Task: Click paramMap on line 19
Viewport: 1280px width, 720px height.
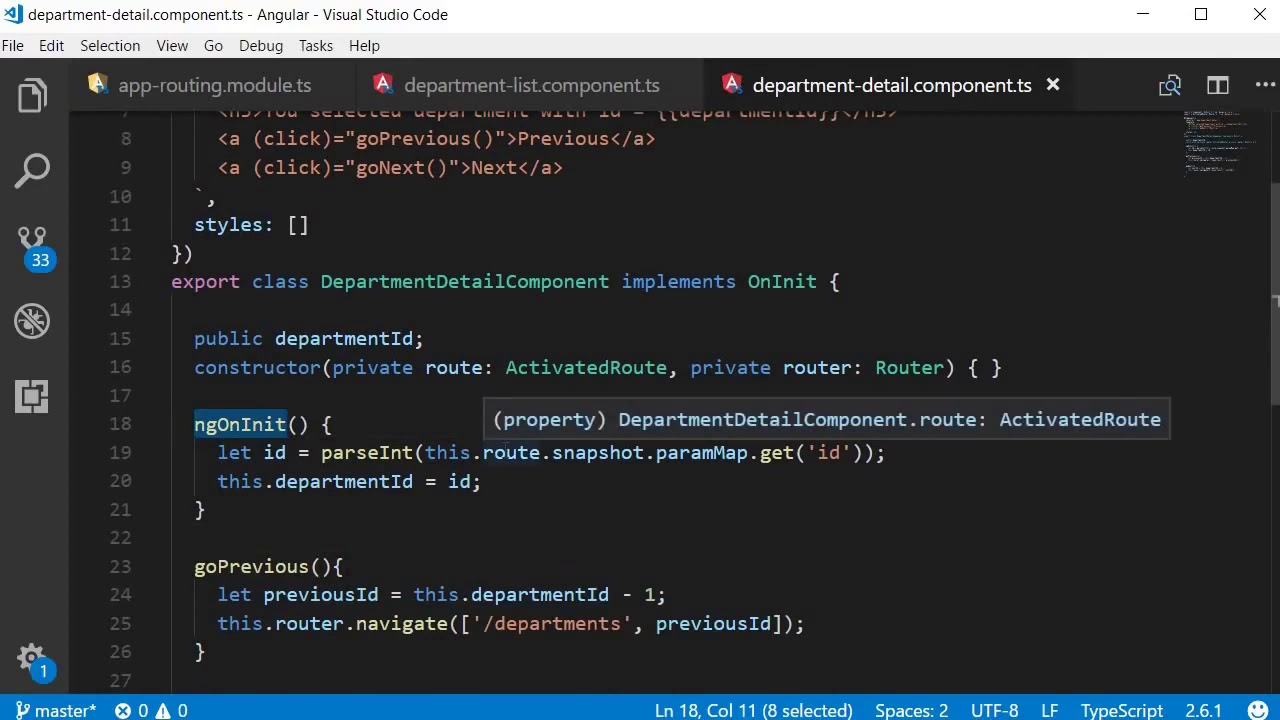Action: pyautogui.click(x=701, y=453)
